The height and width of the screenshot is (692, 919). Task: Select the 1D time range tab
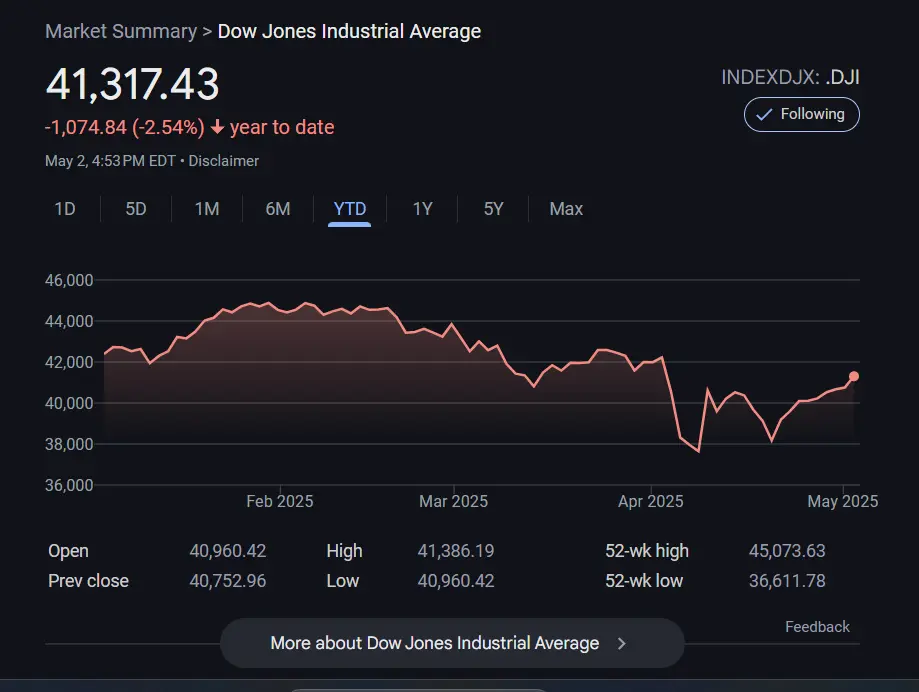coord(64,209)
